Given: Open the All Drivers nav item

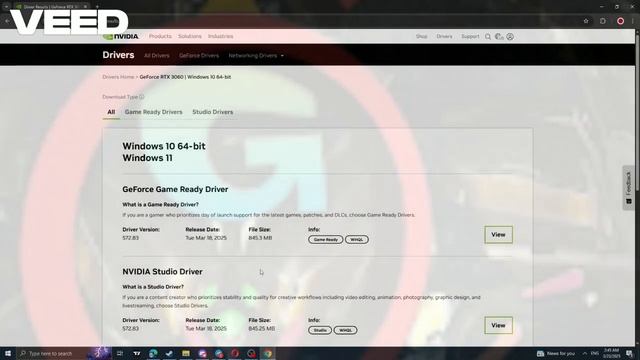Looking at the screenshot, I should click(x=157, y=56).
